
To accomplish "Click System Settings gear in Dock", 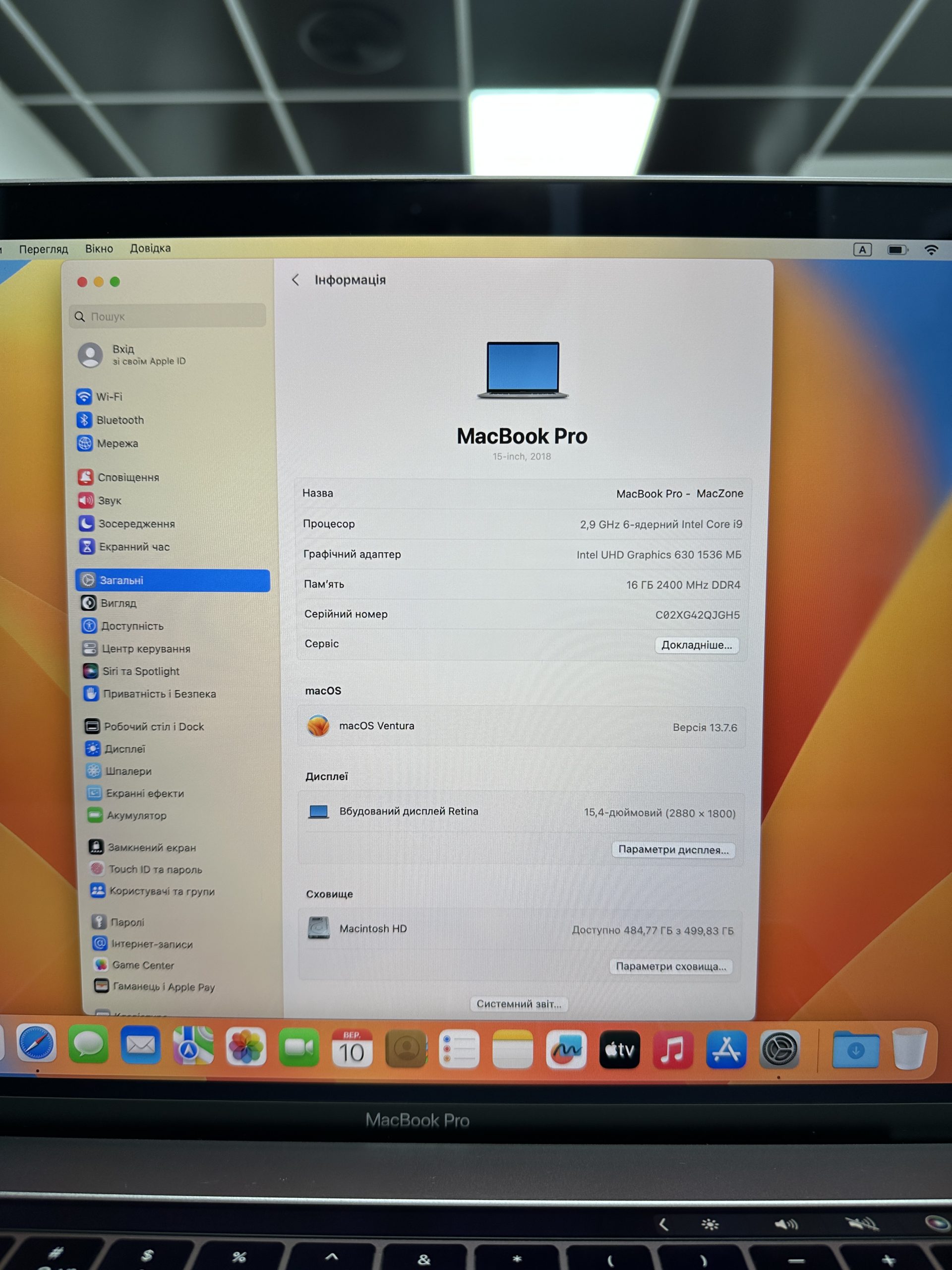I will pyautogui.click(x=779, y=1050).
